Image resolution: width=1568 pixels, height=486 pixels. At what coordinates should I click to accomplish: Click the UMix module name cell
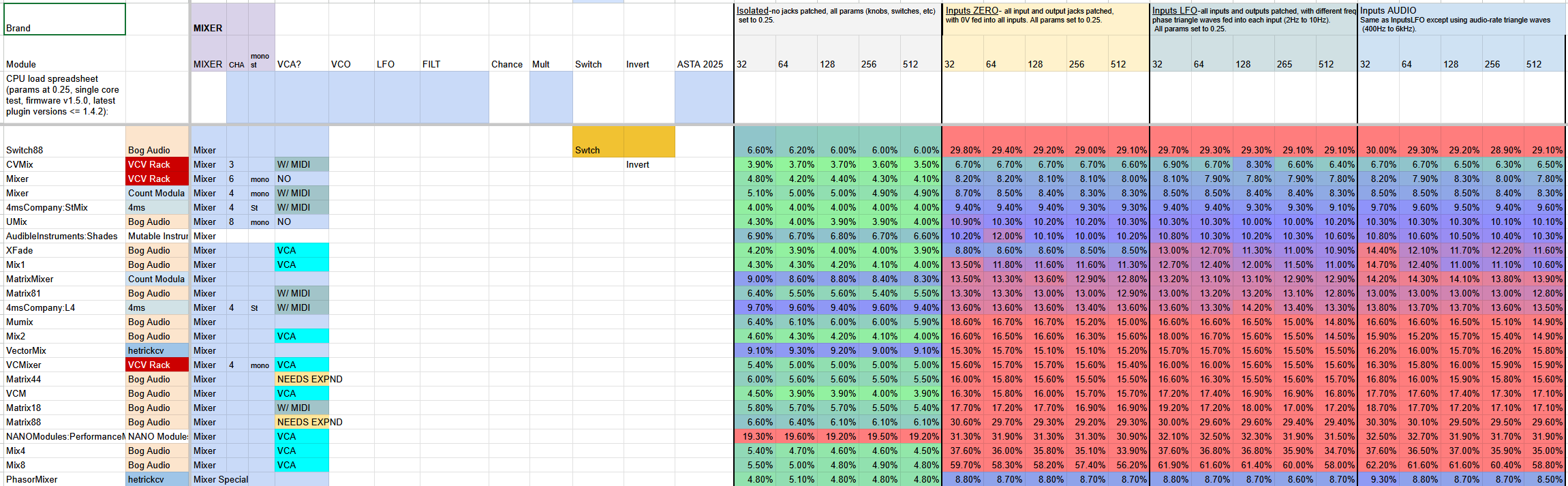(x=64, y=222)
